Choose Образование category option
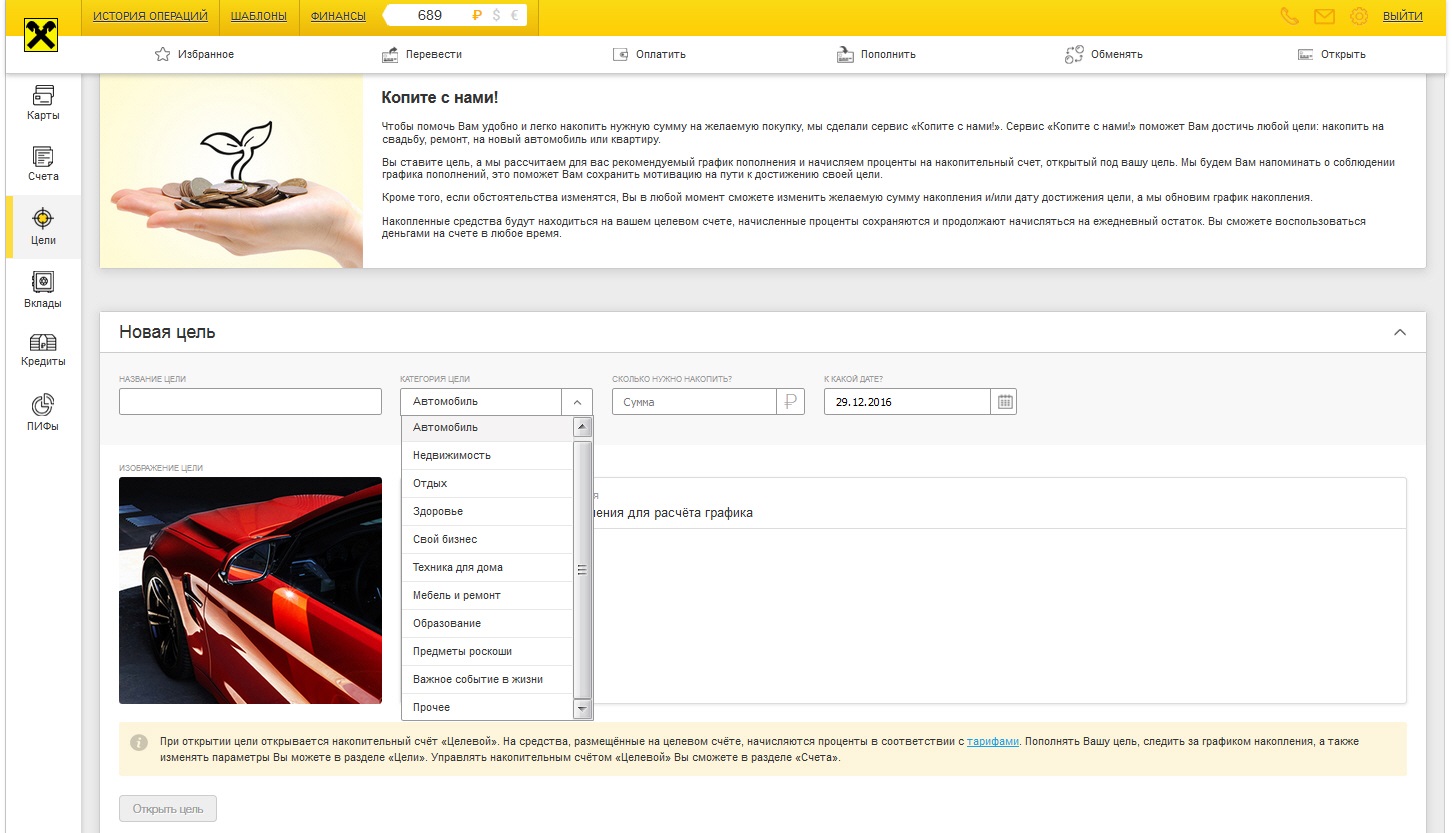This screenshot has height=833, width=1452. [487, 624]
